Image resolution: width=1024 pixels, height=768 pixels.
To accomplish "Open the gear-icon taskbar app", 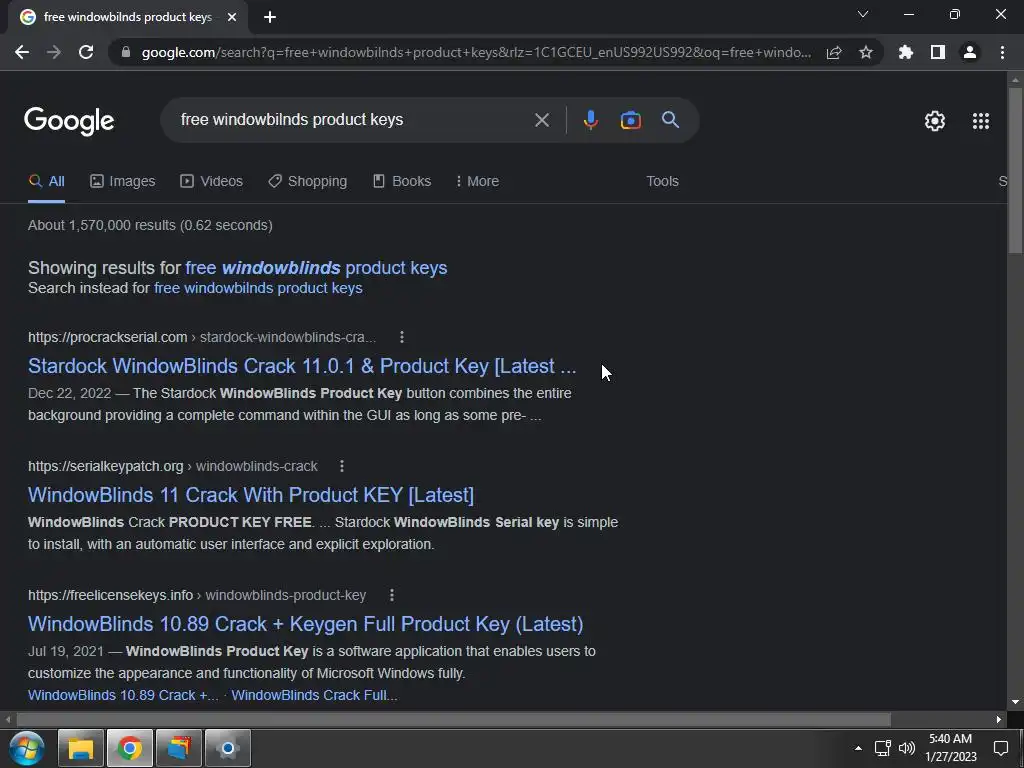I will tap(228, 748).
